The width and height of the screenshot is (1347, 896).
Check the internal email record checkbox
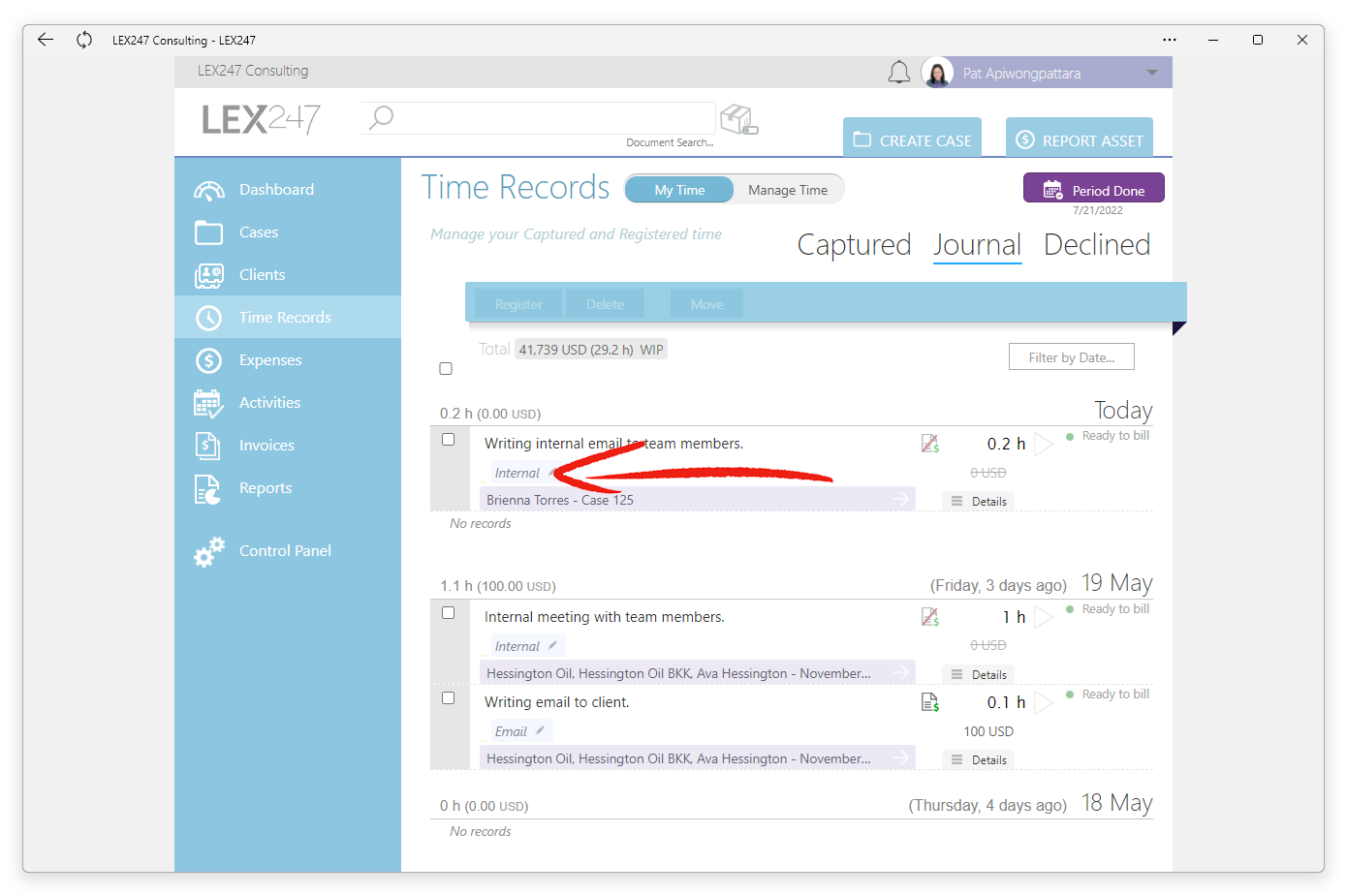click(448, 440)
